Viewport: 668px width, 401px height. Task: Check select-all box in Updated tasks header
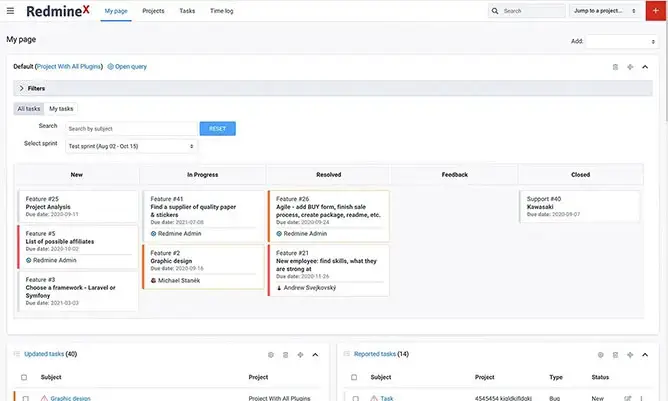24,377
